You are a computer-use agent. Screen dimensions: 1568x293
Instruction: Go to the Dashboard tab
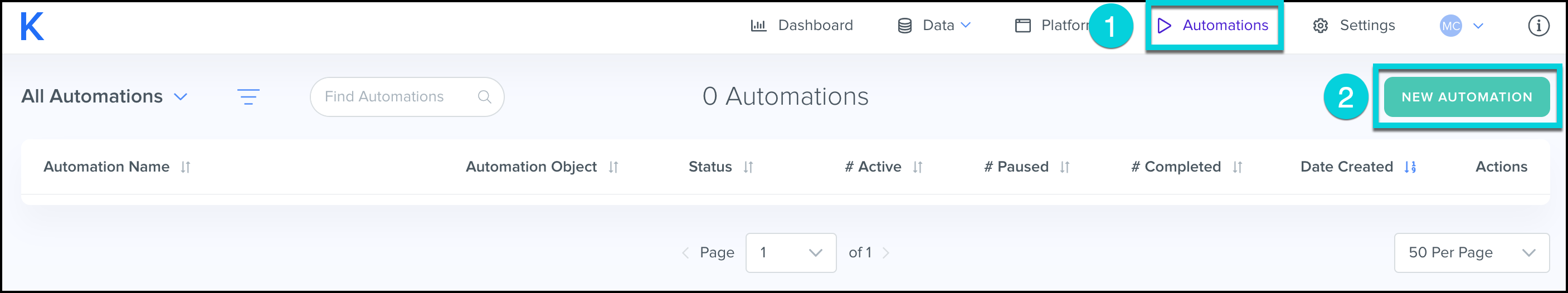(x=802, y=26)
